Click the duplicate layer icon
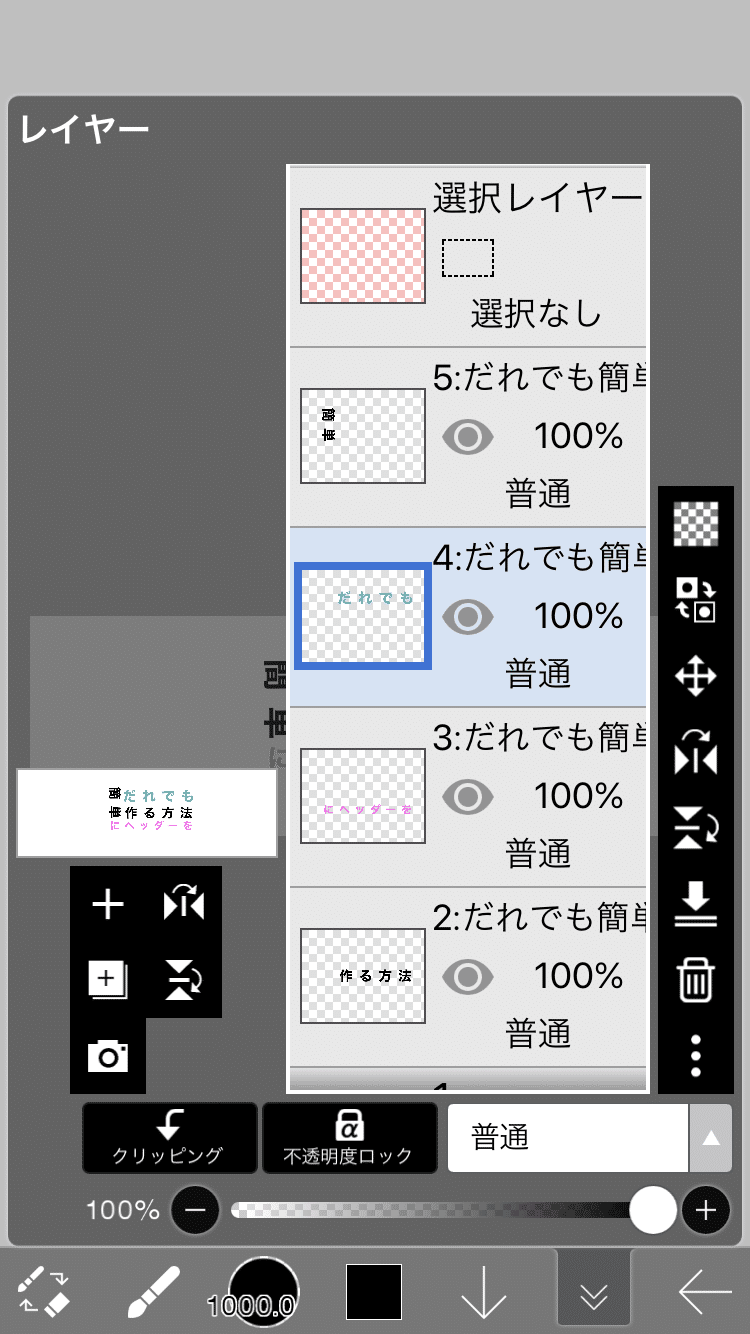 pos(107,981)
